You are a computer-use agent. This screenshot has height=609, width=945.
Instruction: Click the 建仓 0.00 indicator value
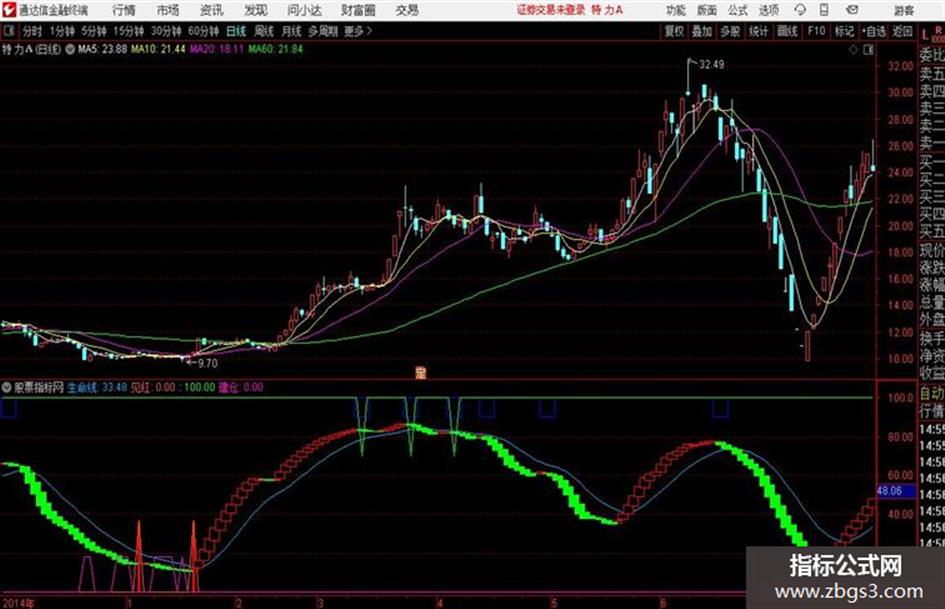coord(241,388)
